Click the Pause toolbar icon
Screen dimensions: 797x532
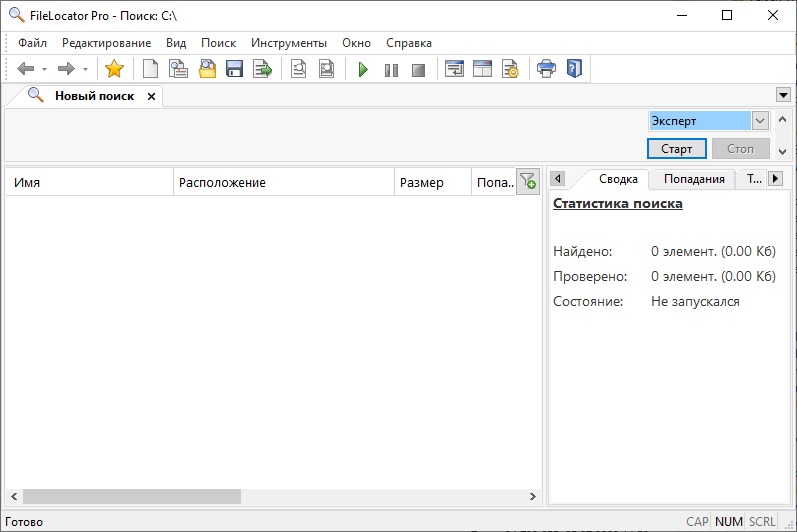[x=391, y=70]
